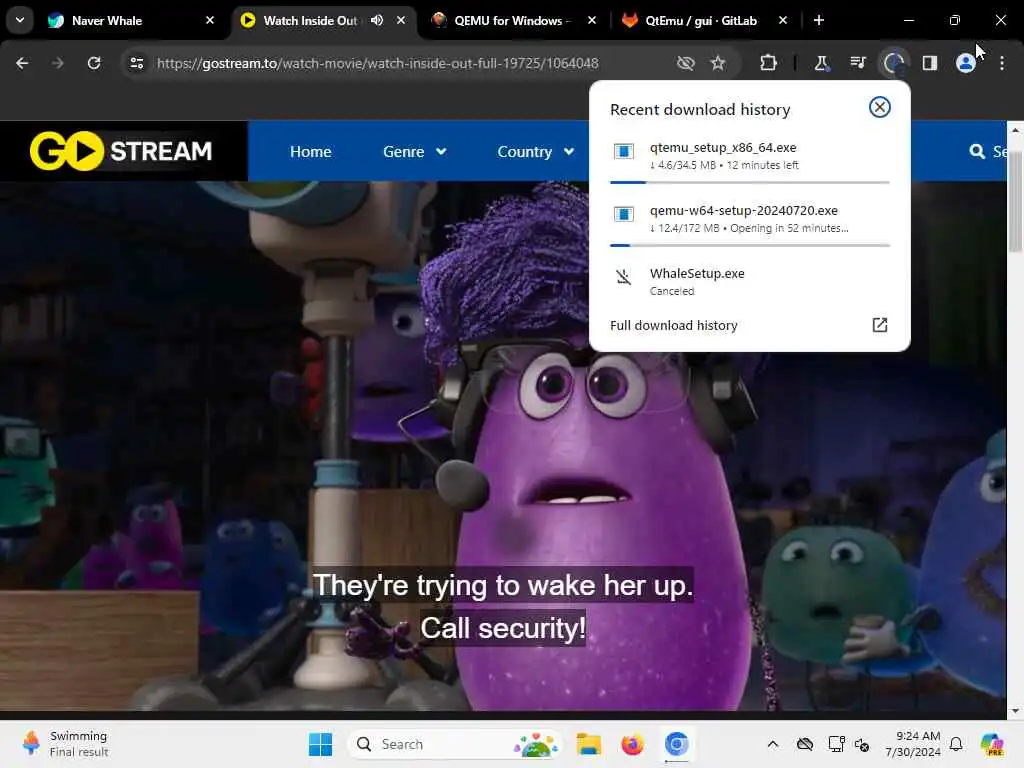This screenshot has height=768, width=1024.
Task: Switch to the Naver Whale tab
Action: pos(131,21)
